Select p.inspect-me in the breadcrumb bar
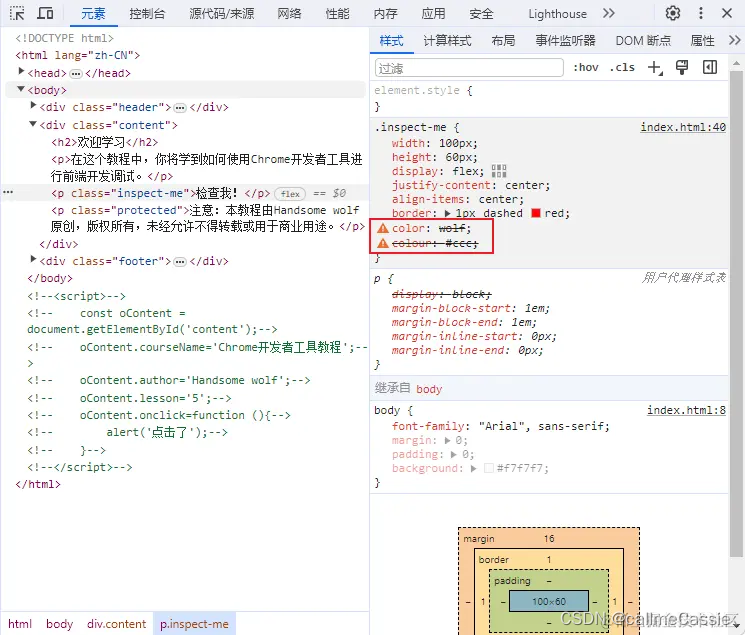The height and width of the screenshot is (635, 745). tap(194, 624)
